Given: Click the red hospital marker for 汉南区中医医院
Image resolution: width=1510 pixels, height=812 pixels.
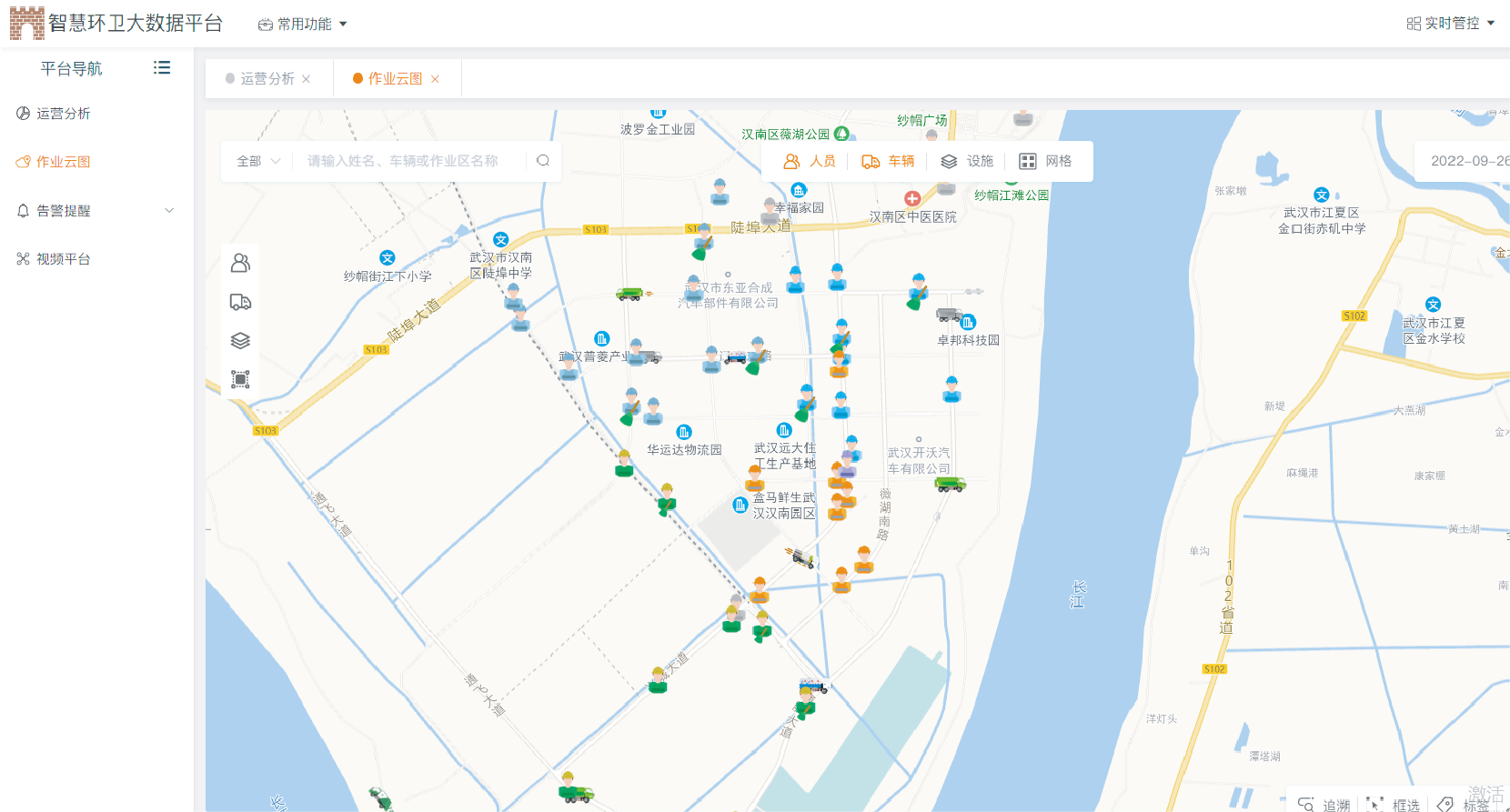Looking at the screenshot, I should click(912, 198).
